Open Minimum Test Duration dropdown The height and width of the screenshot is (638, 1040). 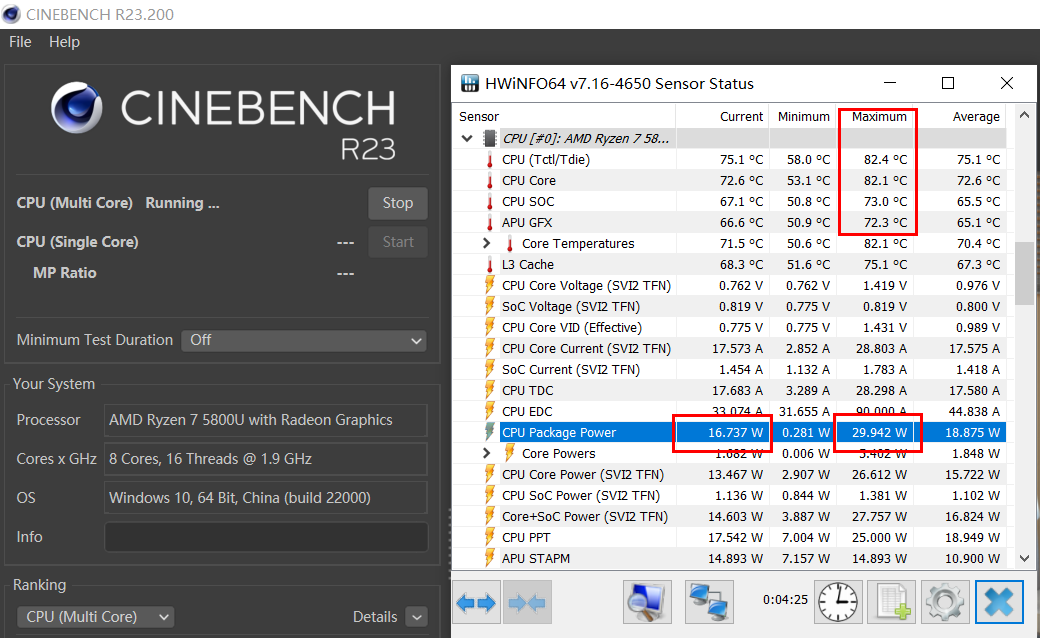click(304, 340)
